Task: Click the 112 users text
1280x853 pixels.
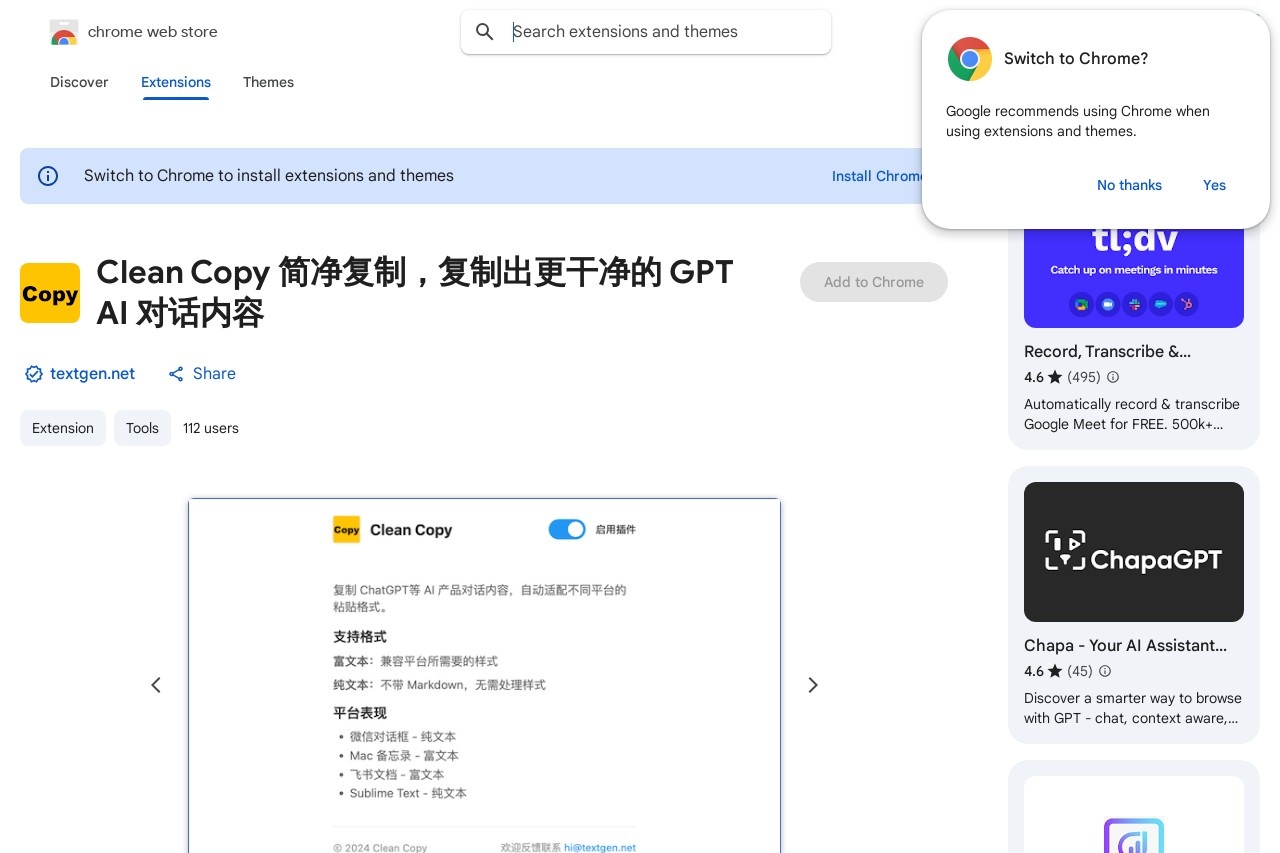Action: tap(211, 428)
